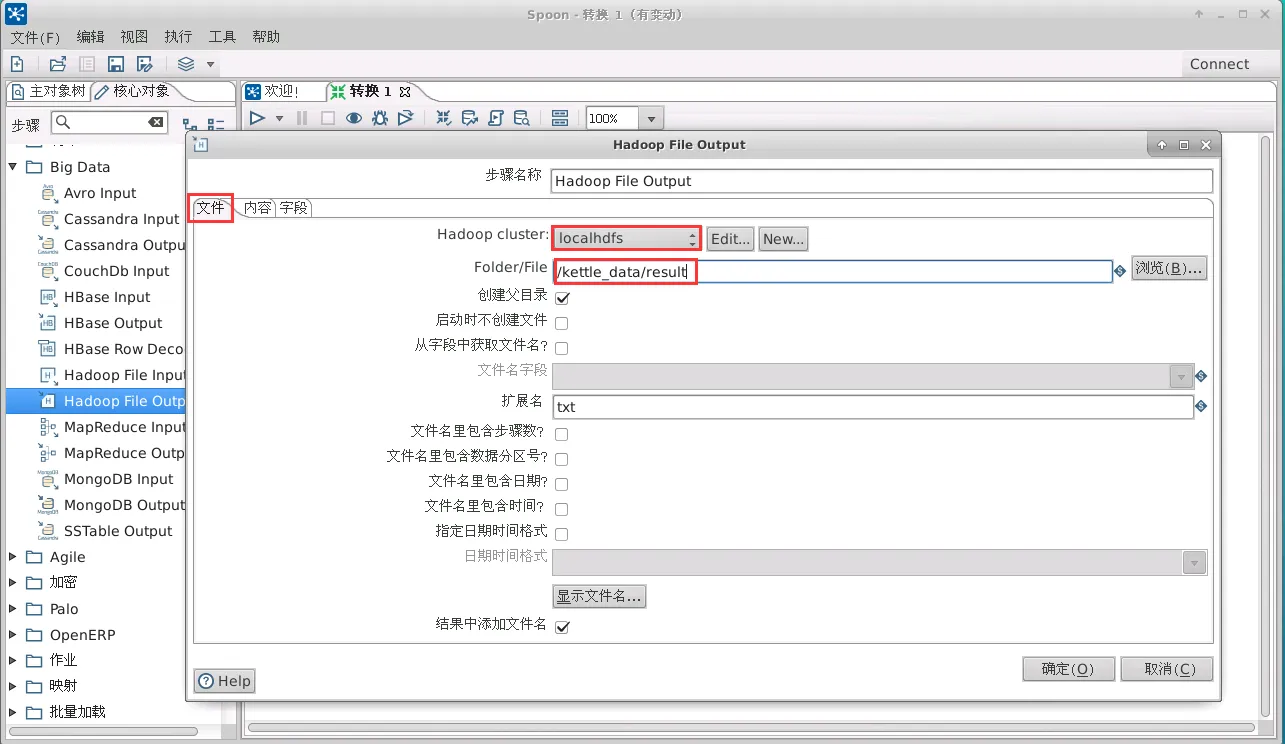The image size is (1285, 744).
Task: Click the New... cluster button
Action: 783,239
